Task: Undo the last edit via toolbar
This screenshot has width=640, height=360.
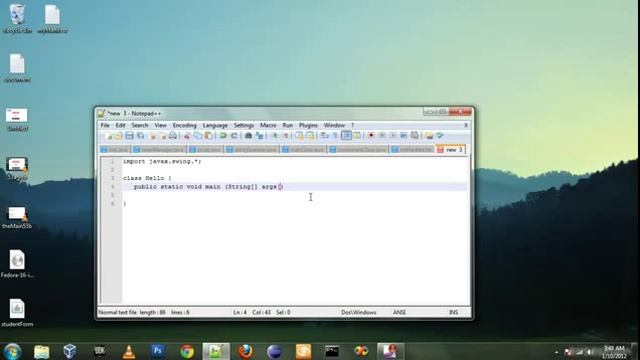Action: click(223, 136)
